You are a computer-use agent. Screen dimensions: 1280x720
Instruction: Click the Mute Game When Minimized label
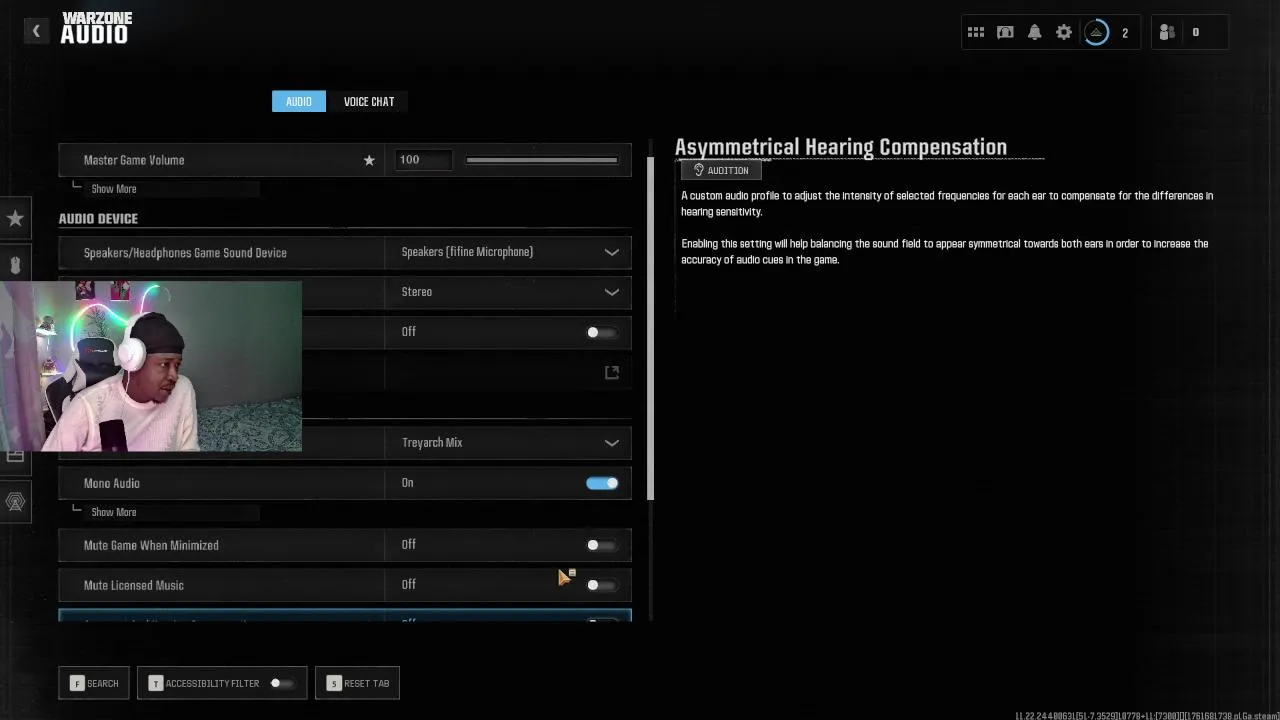[x=151, y=545]
